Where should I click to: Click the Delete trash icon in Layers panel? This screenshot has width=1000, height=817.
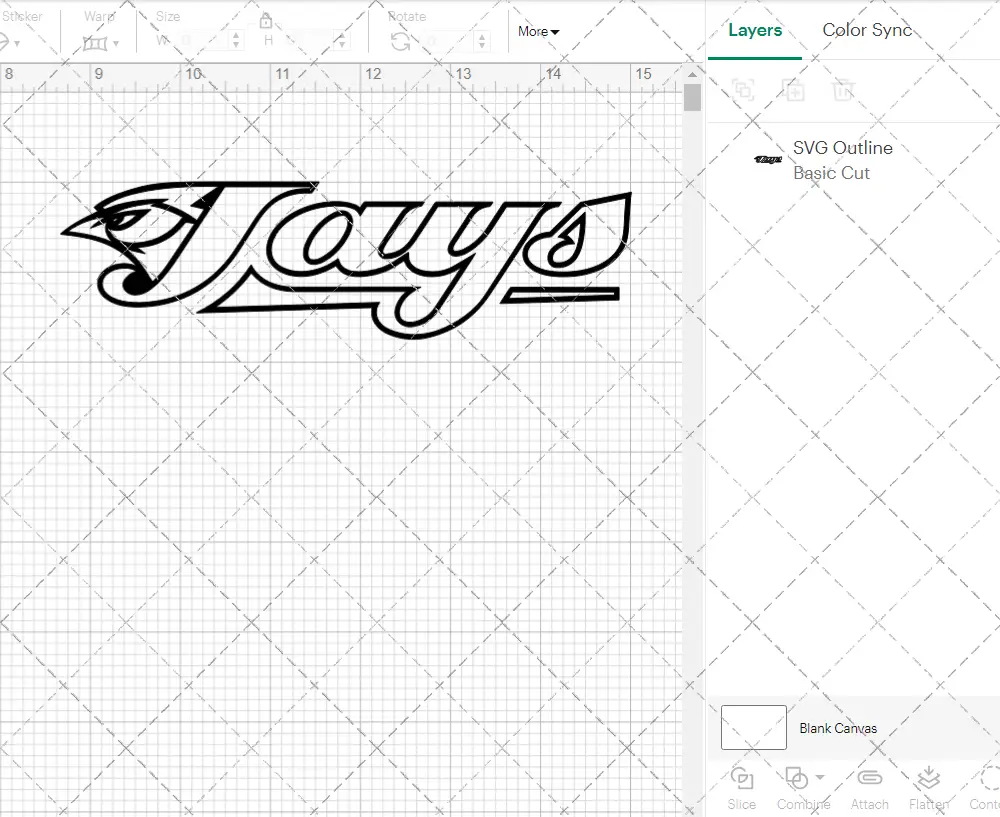[843, 91]
